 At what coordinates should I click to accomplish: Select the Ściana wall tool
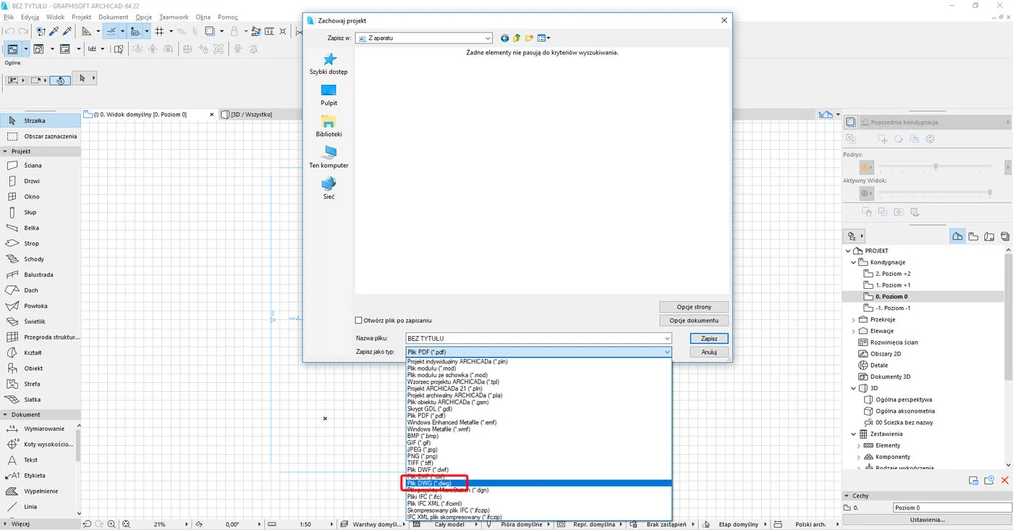click(40, 165)
